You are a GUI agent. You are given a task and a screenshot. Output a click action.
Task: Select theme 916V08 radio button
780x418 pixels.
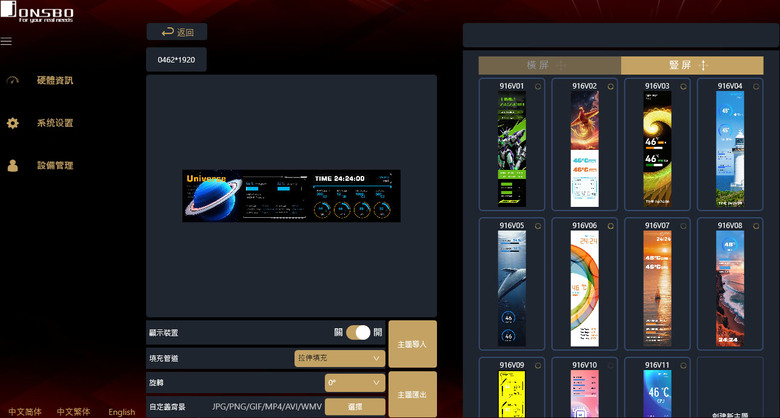pos(756,225)
